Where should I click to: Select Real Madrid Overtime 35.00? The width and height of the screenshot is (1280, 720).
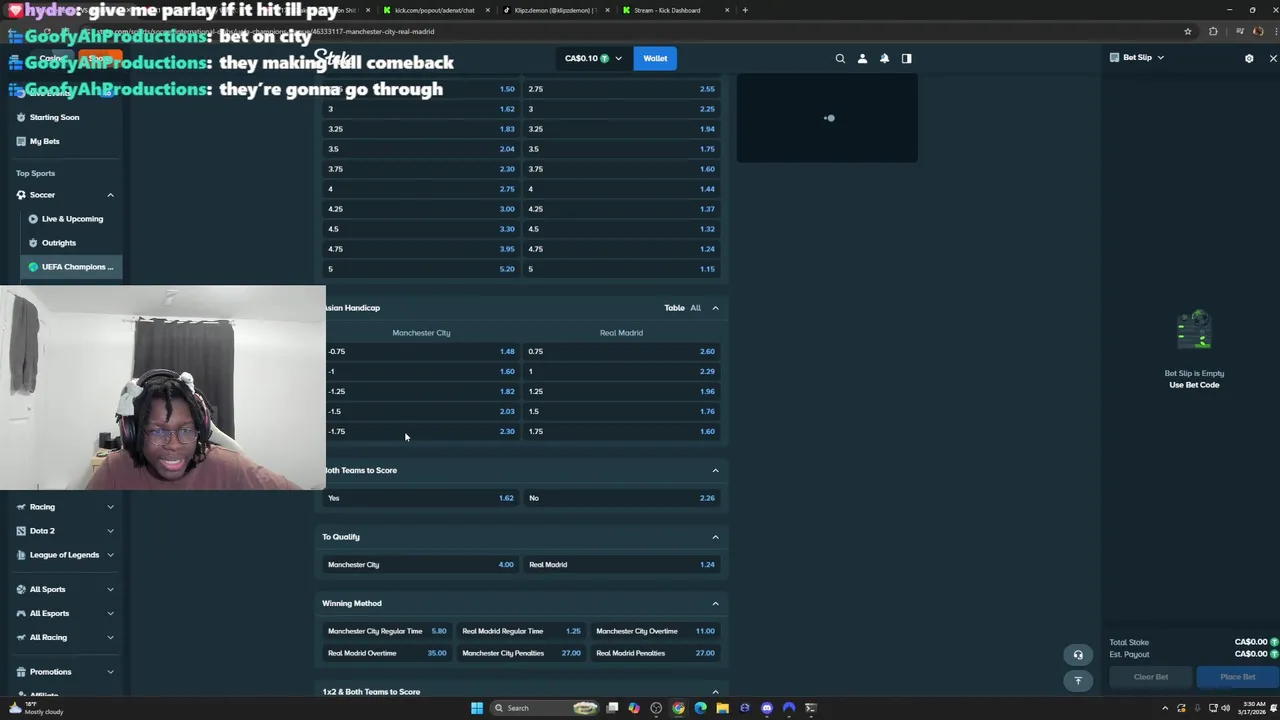click(x=387, y=653)
